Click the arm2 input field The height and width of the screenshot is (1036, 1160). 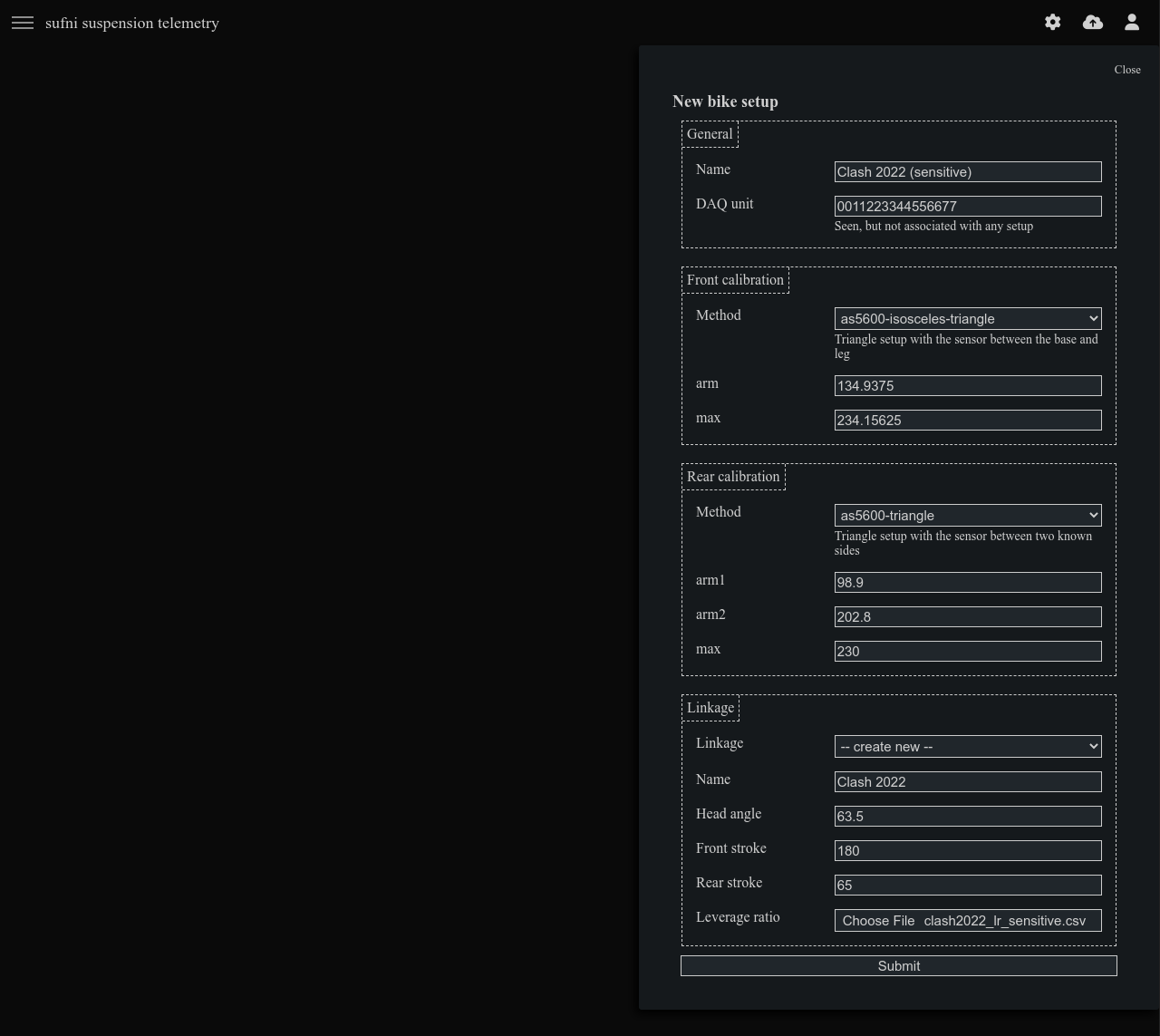(x=968, y=616)
